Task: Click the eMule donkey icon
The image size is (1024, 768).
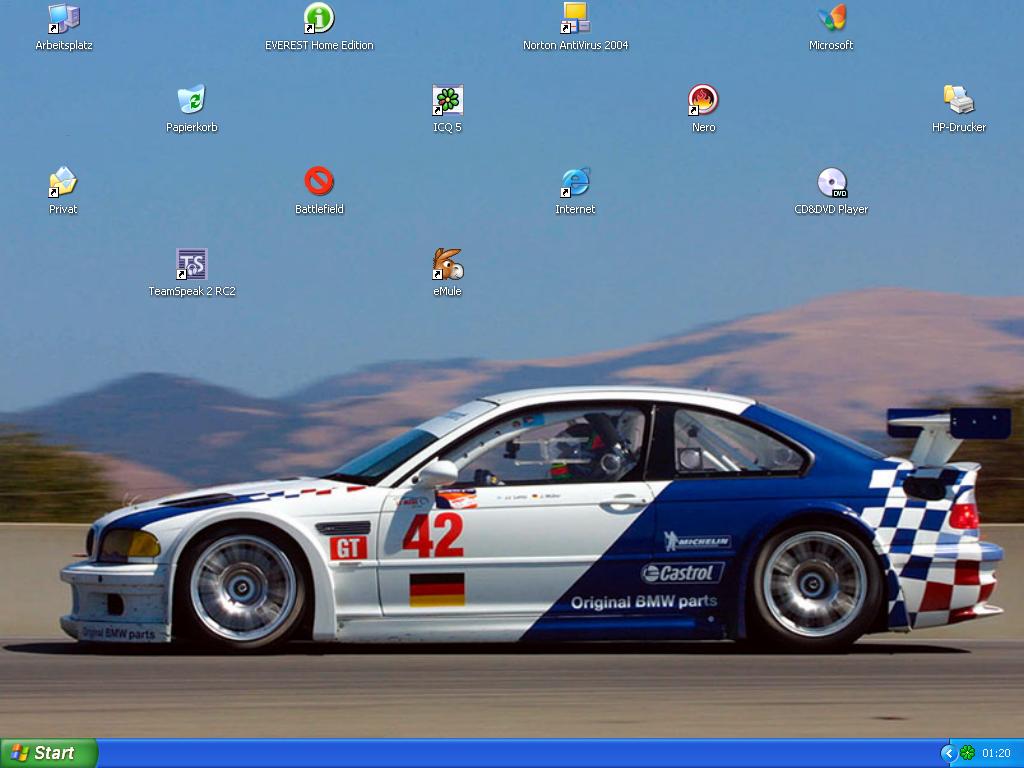Action: click(x=447, y=264)
